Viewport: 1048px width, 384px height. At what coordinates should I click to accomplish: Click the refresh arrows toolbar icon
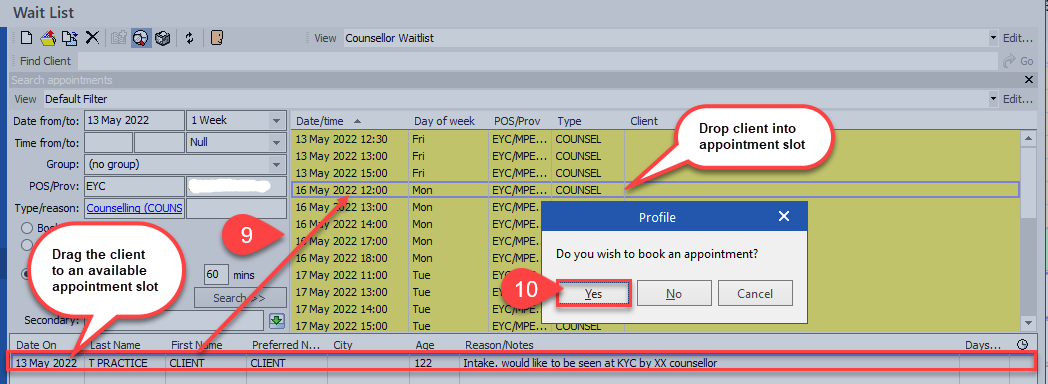pos(190,38)
